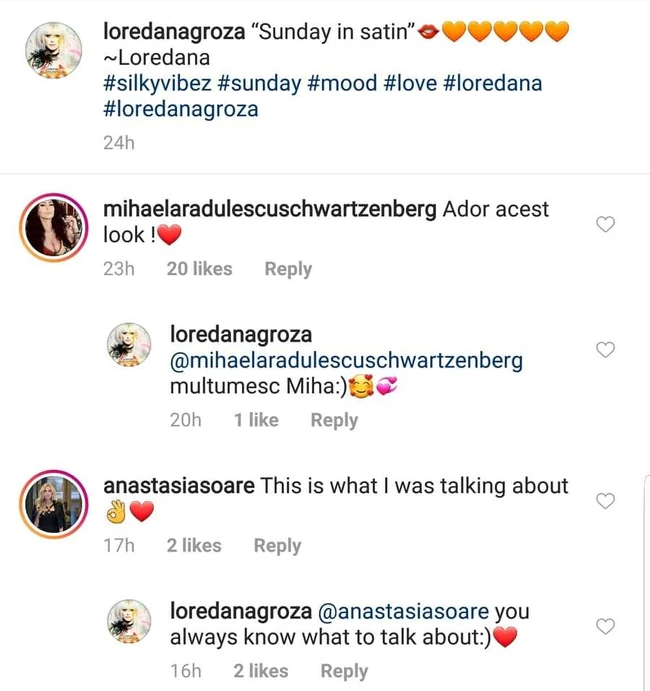The image size is (650, 691).
Task: Heart loredanagroza's "always know what to talk about" reply
Action: [x=605, y=626]
